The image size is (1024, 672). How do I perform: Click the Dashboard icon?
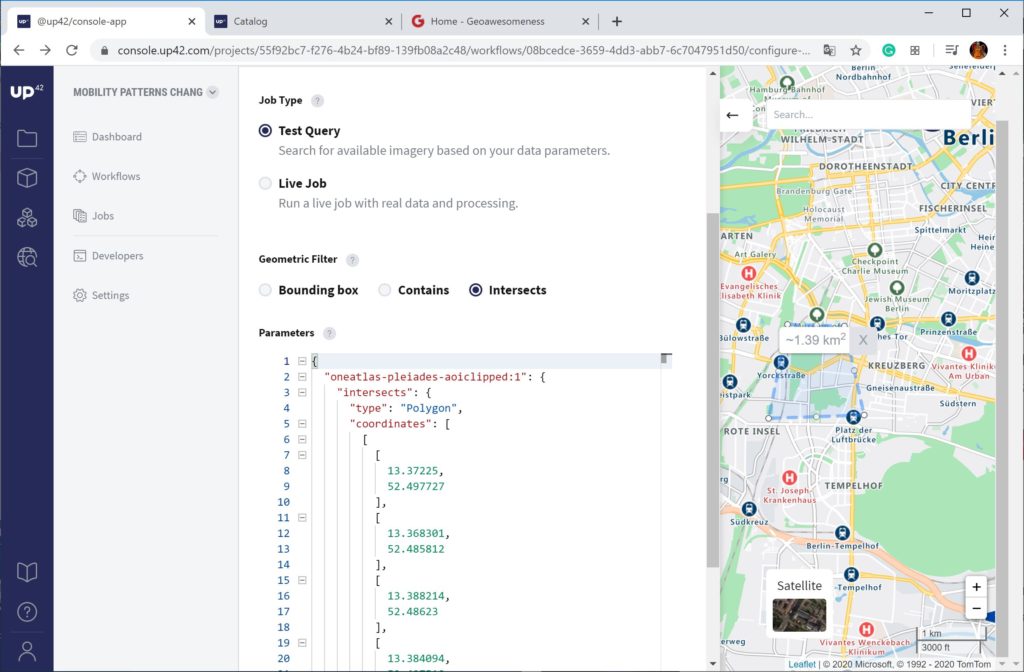80,136
